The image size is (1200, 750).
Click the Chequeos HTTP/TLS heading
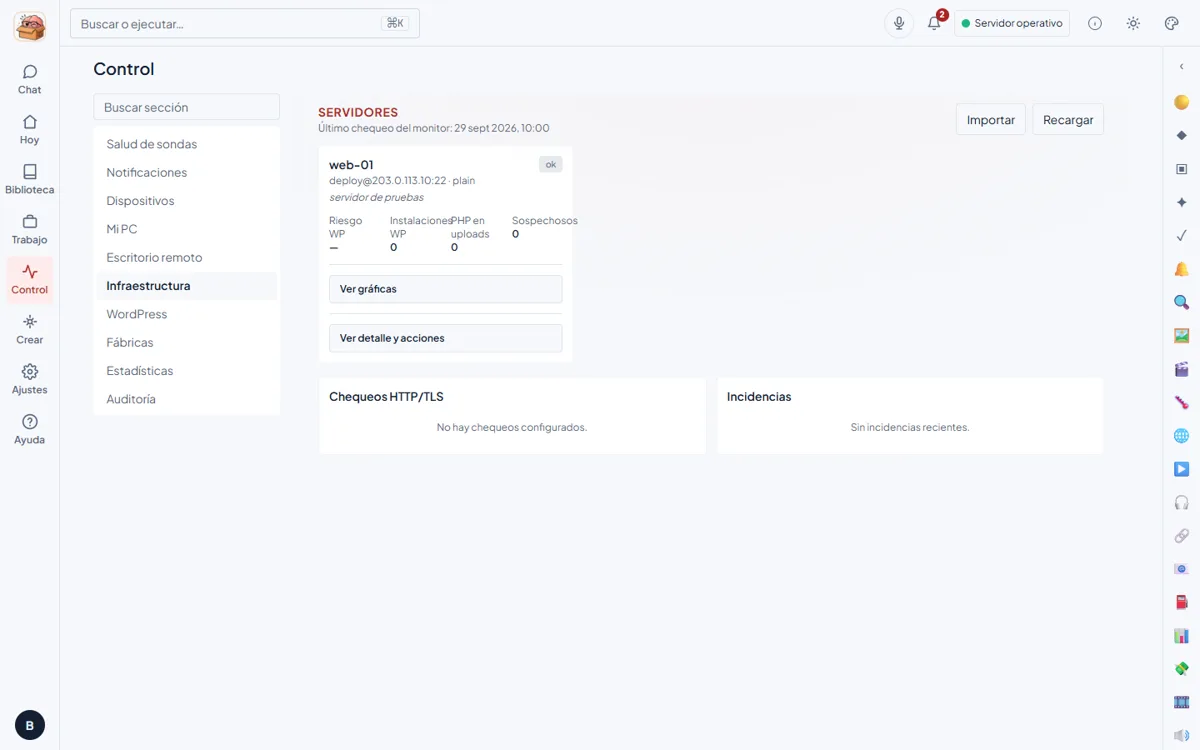(386, 397)
